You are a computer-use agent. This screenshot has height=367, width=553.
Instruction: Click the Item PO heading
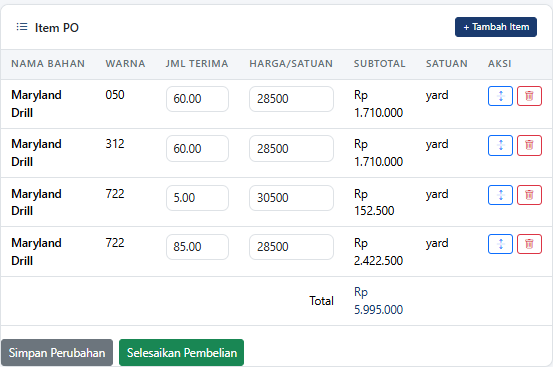point(56,27)
